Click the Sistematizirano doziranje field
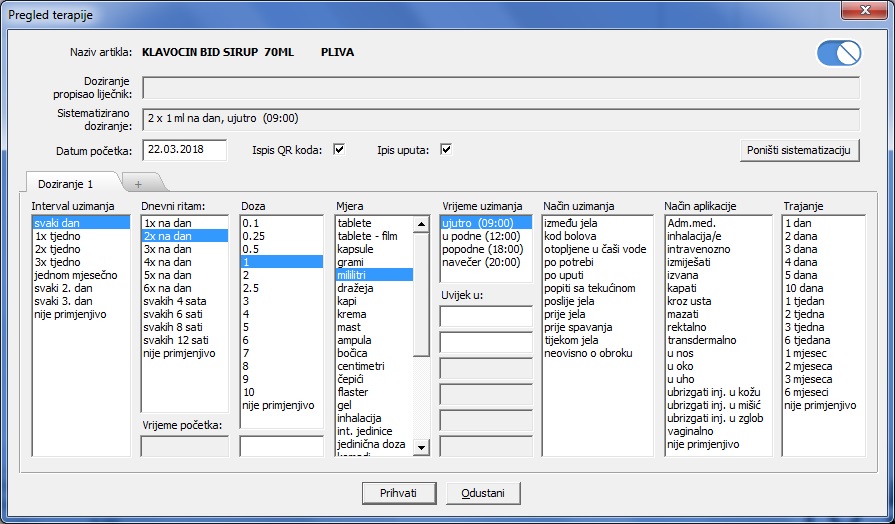895x524 pixels. [501, 119]
